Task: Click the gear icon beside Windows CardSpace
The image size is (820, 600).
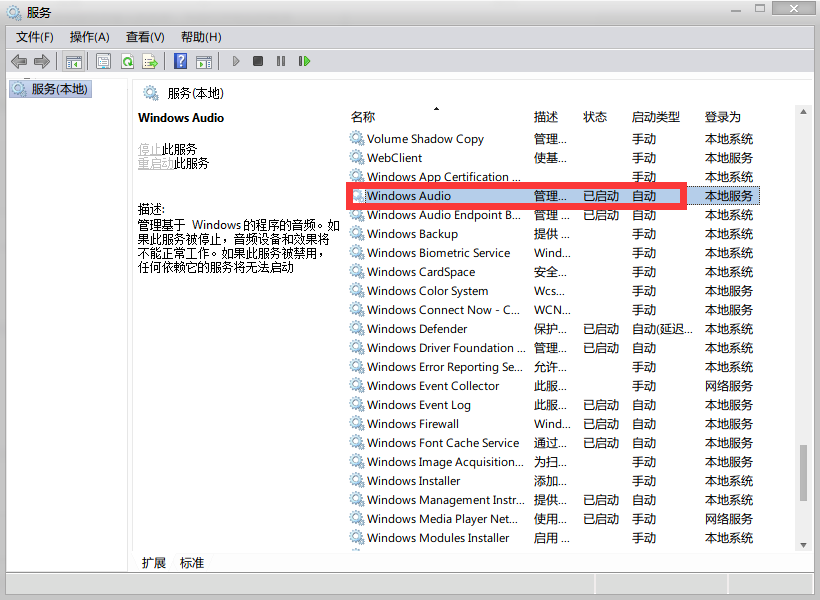Action: click(x=357, y=272)
